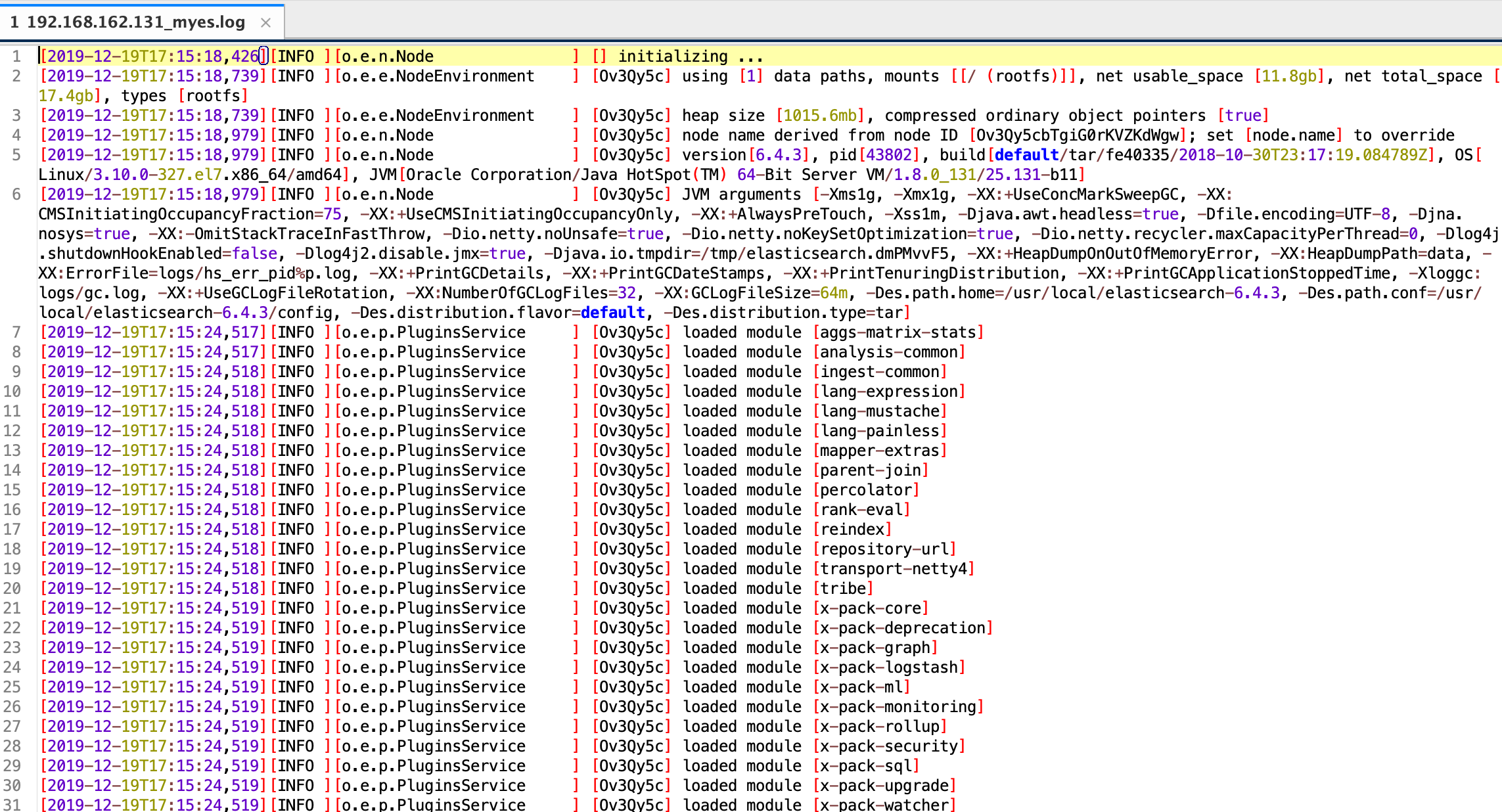Click module name 'lang-expression'

pyautogui.click(x=889, y=391)
